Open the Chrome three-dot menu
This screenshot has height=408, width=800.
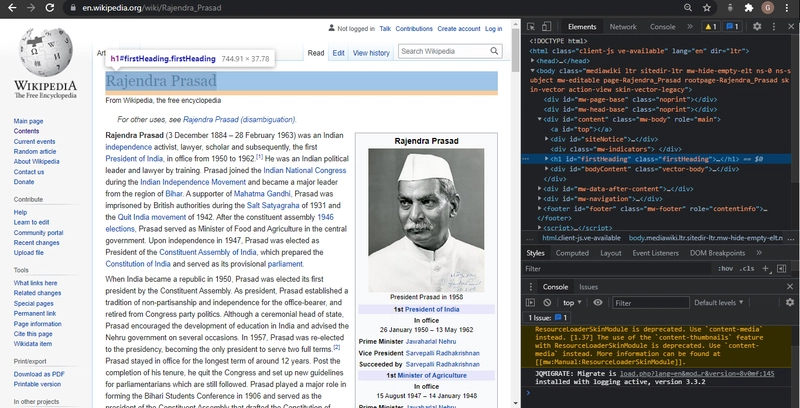pos(787,8)
